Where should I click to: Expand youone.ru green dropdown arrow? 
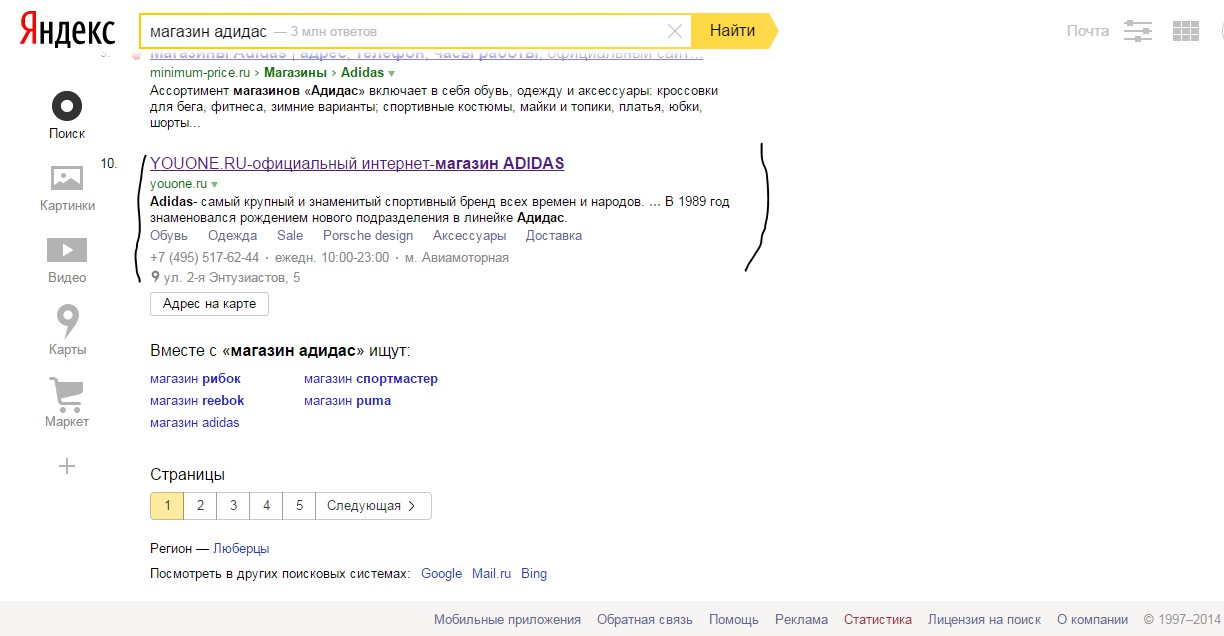point(214,185)
